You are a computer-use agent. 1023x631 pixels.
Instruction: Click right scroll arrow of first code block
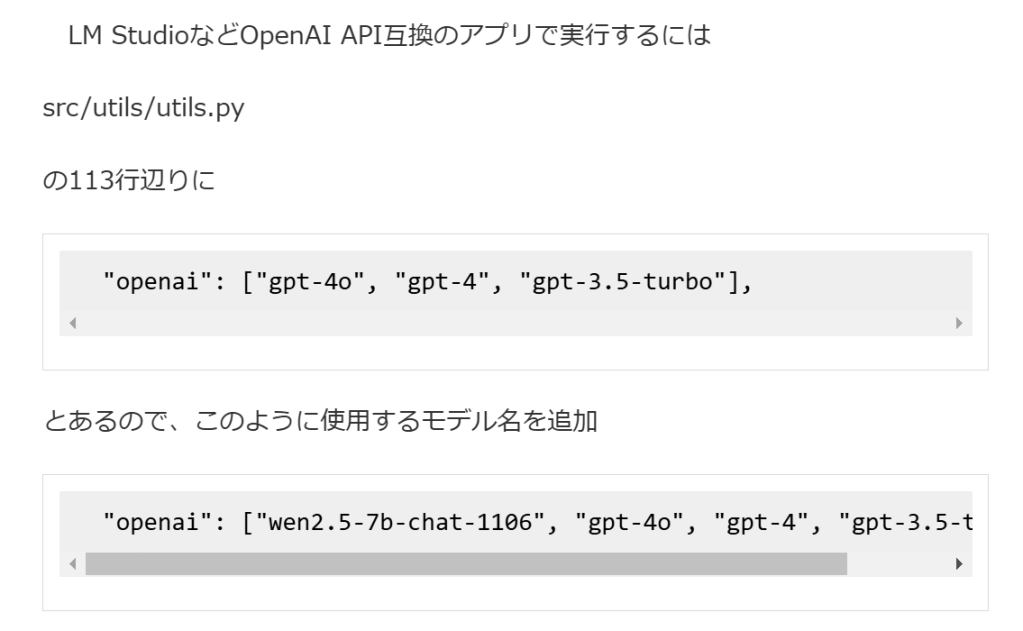959,324
